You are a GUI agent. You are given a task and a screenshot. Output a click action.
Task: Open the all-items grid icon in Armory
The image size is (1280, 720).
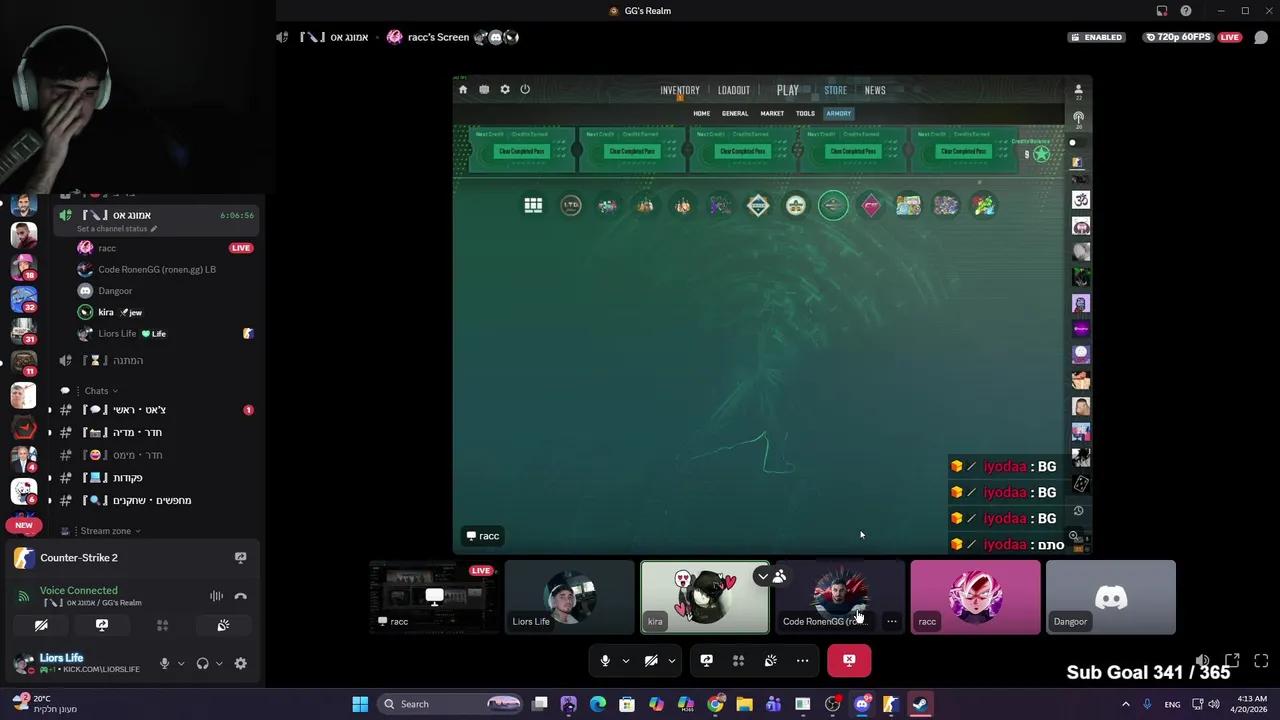[x=533, y=205]
